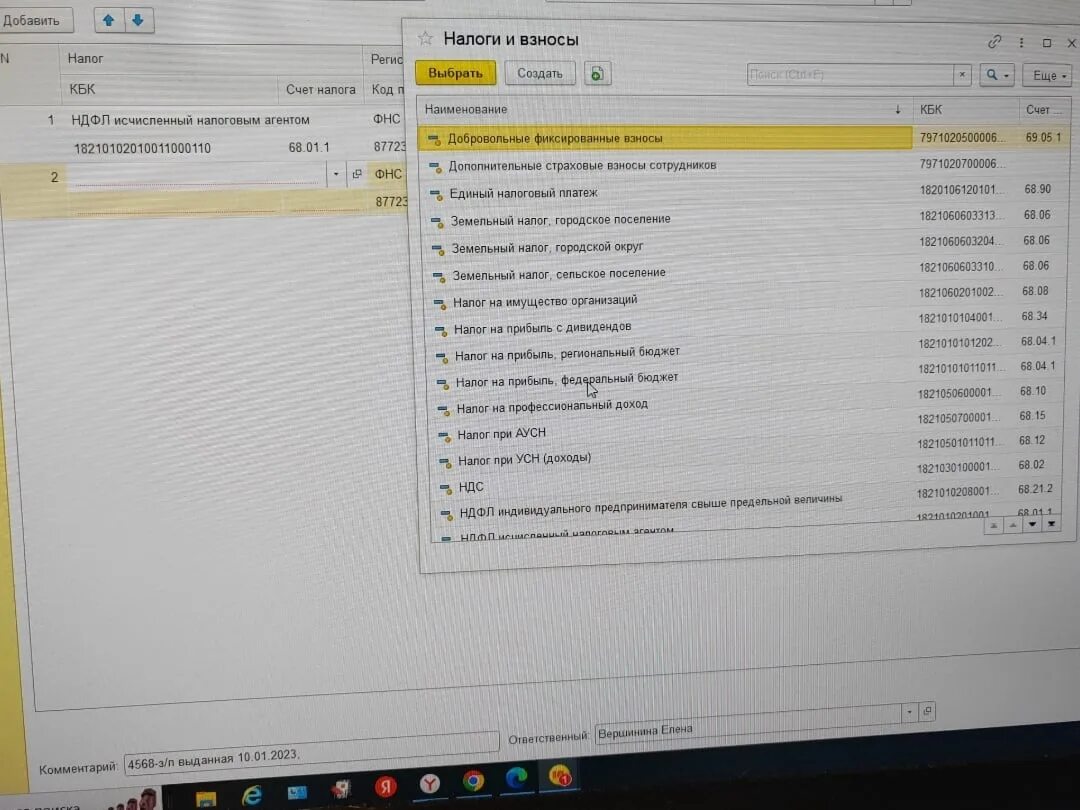Open the magnifier search dropdown

997,75
